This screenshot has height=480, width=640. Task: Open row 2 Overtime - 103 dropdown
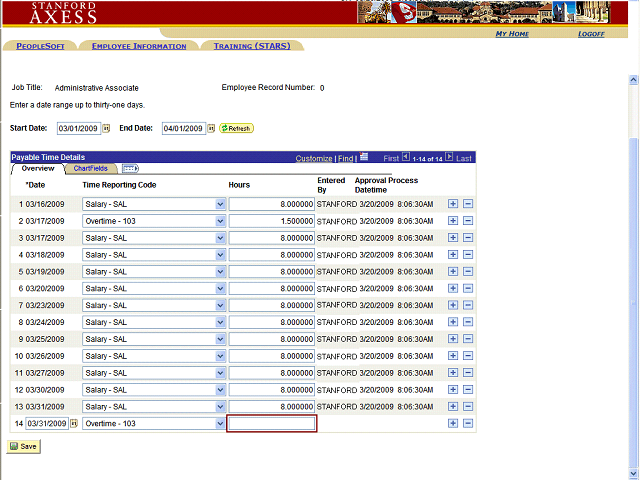point(220,221)
